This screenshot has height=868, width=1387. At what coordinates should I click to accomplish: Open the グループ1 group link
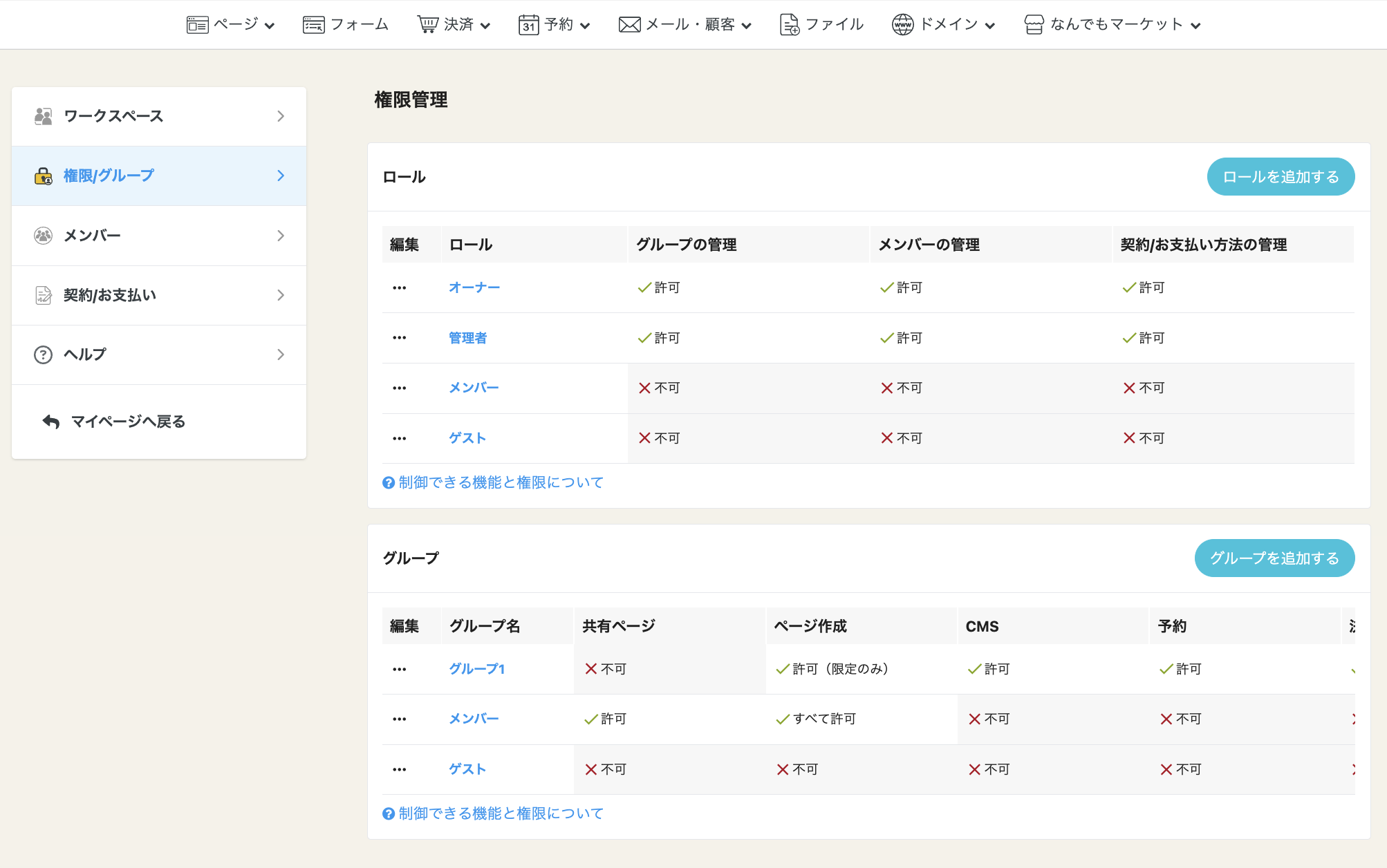click(x=477, y=669)
